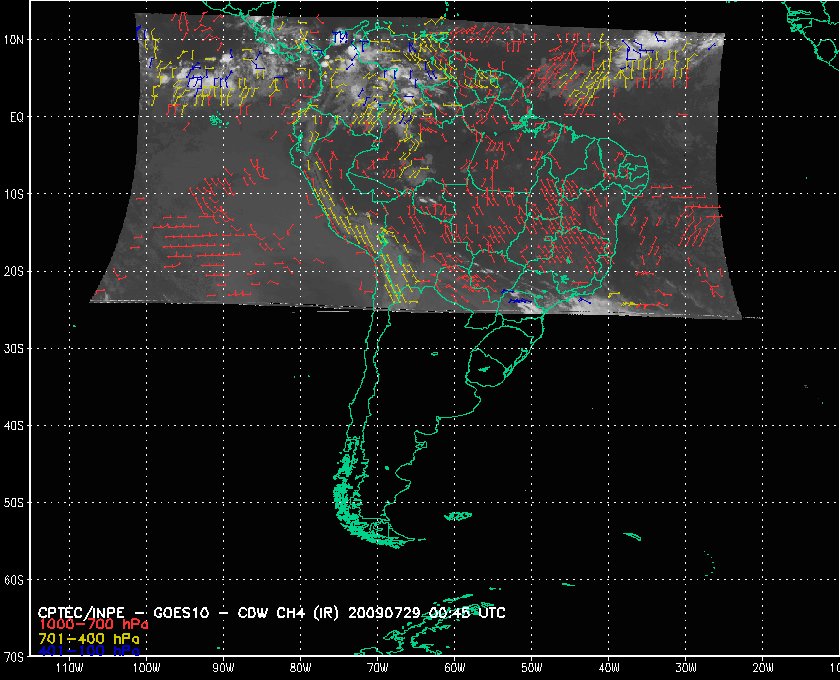Select the 70W longitude label
The image size is (840, 680).
coord(376,668)
